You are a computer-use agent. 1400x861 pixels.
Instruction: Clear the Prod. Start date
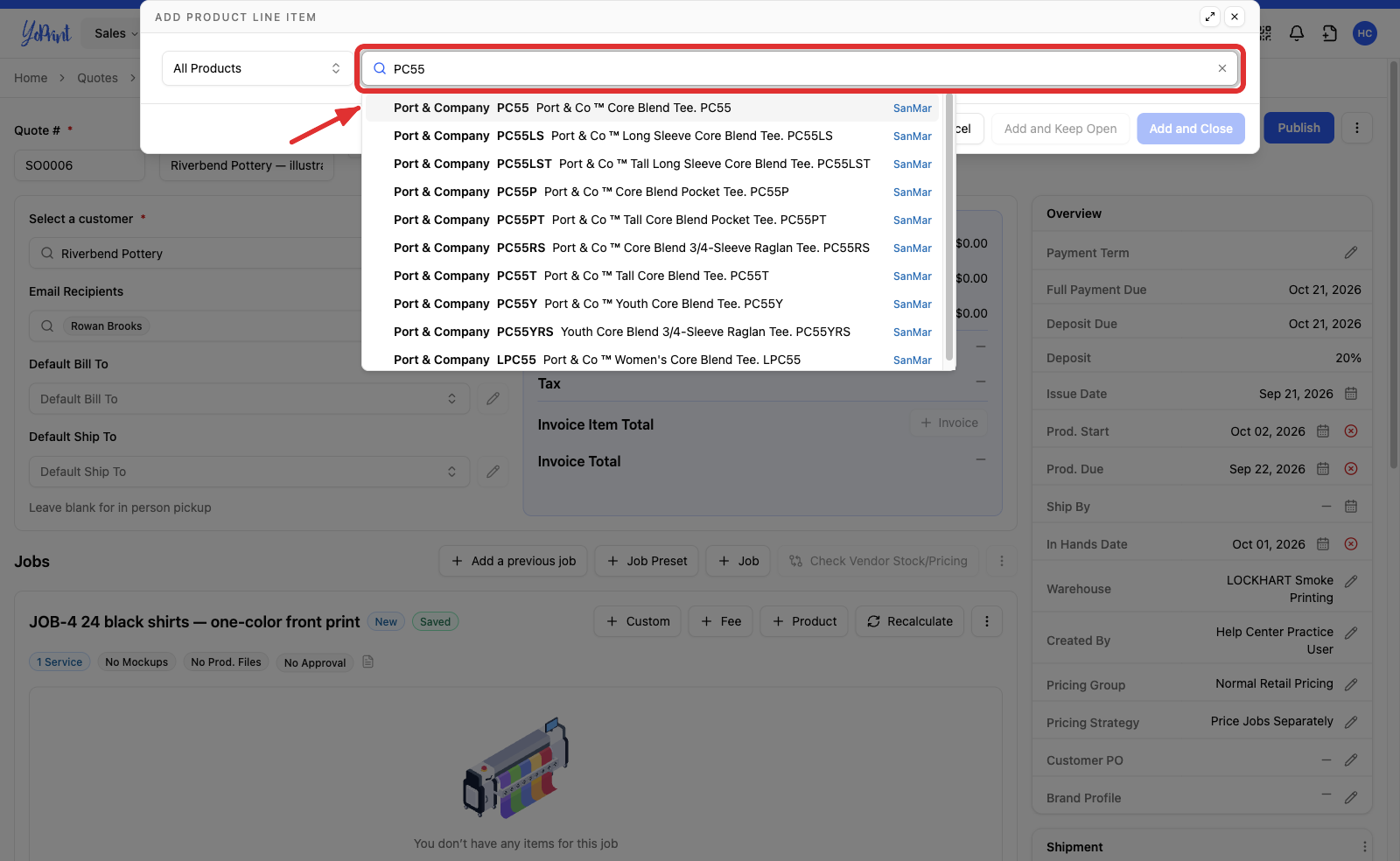[x=1351, y=431]
